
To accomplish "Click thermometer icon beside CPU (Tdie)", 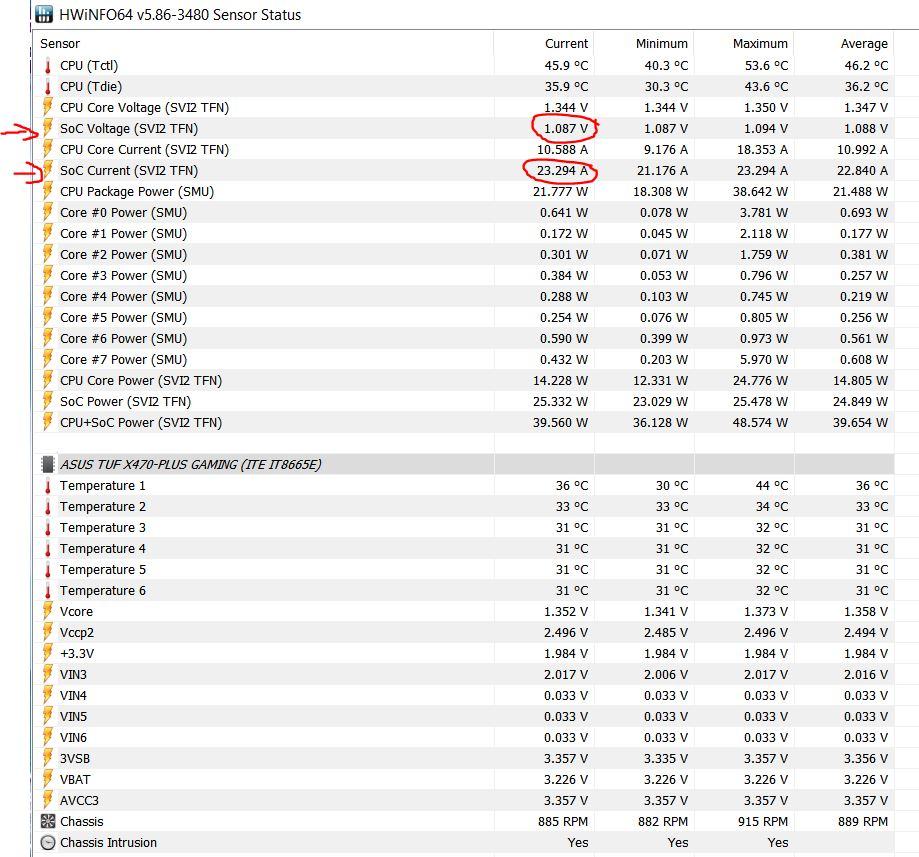I will pos(48,87).
